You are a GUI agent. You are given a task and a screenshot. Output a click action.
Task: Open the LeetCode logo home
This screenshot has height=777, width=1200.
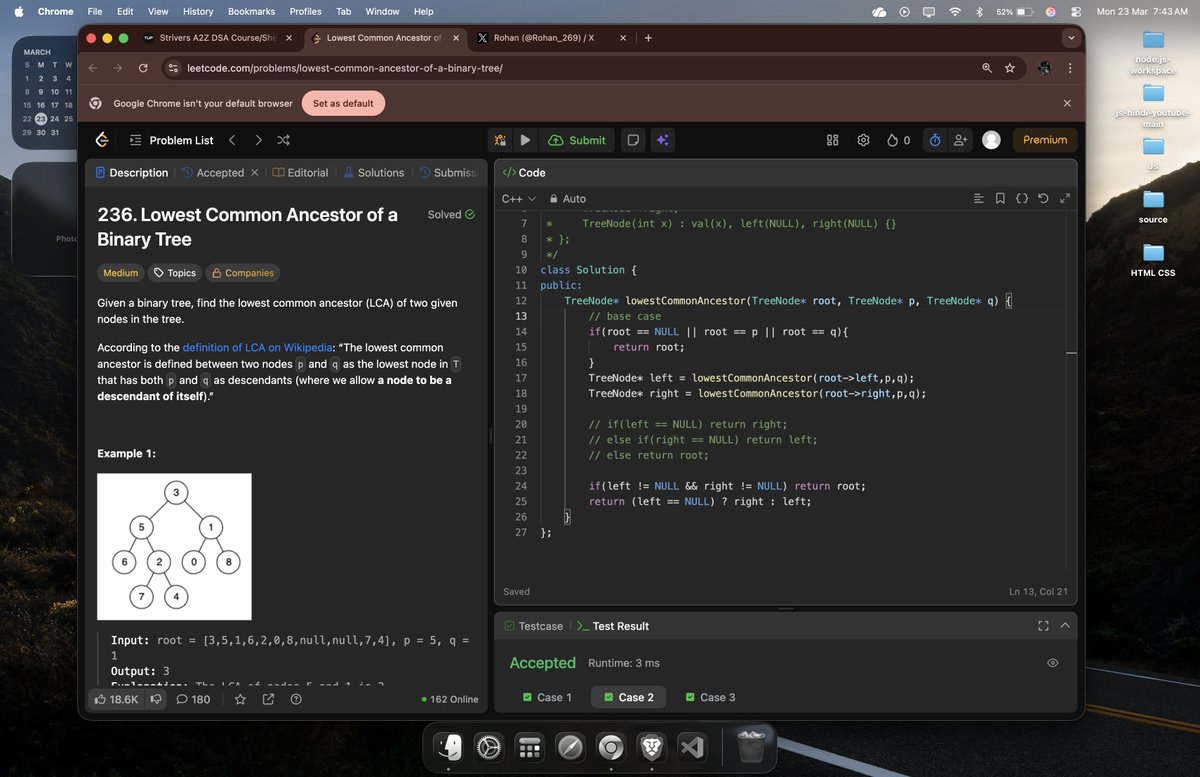tap(102, 140)
